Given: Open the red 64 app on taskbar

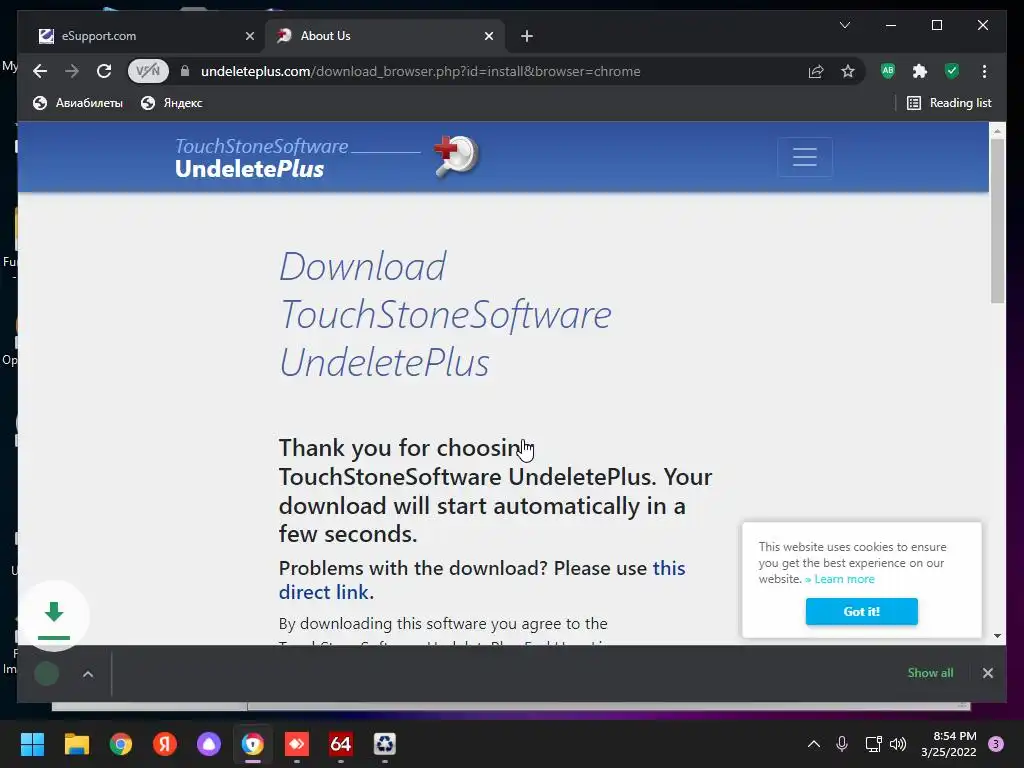Looking at the screenshot, I should point(341,744).
